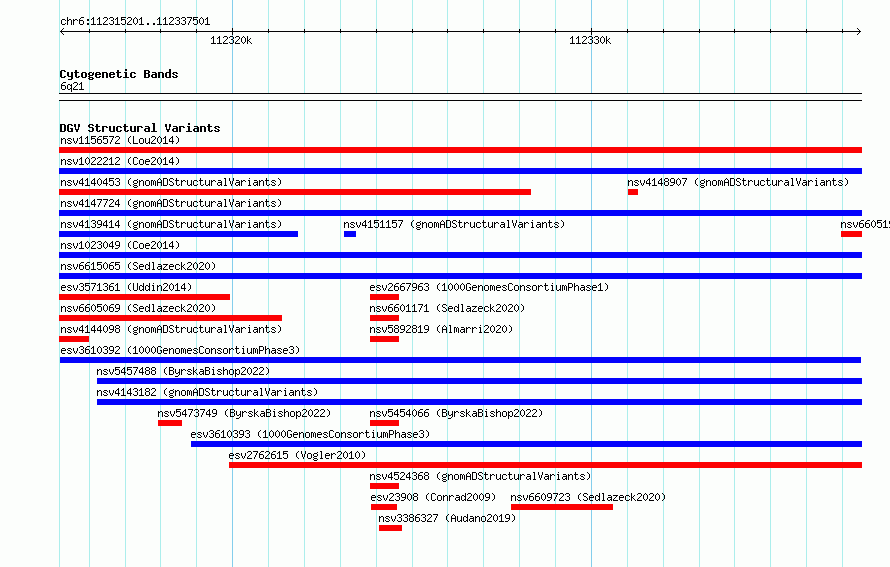Click the red bar under cut-off nsv66051 label
The image size is (890, 567).
(851, 234)
